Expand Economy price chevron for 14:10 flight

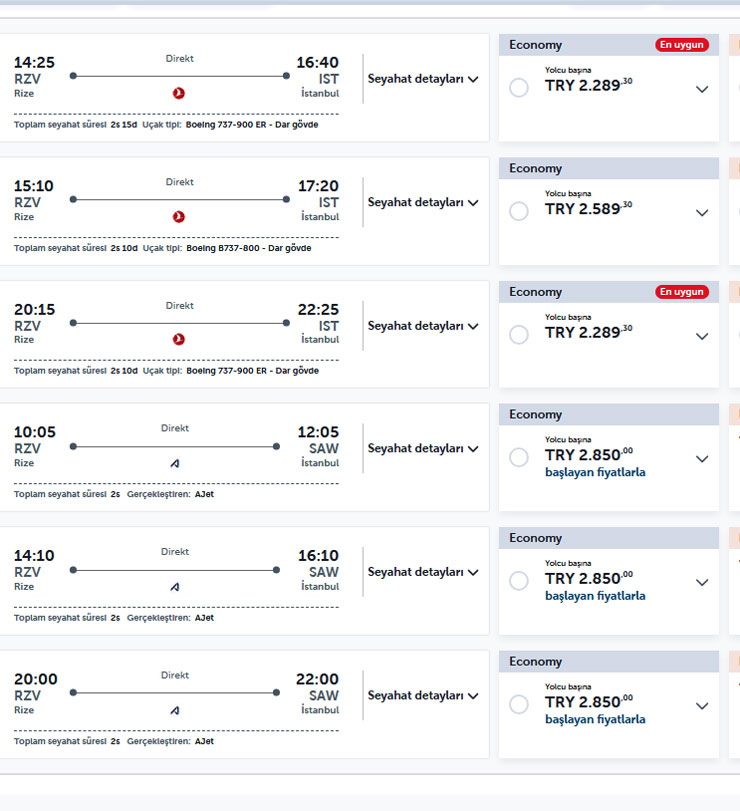point(702,582)
